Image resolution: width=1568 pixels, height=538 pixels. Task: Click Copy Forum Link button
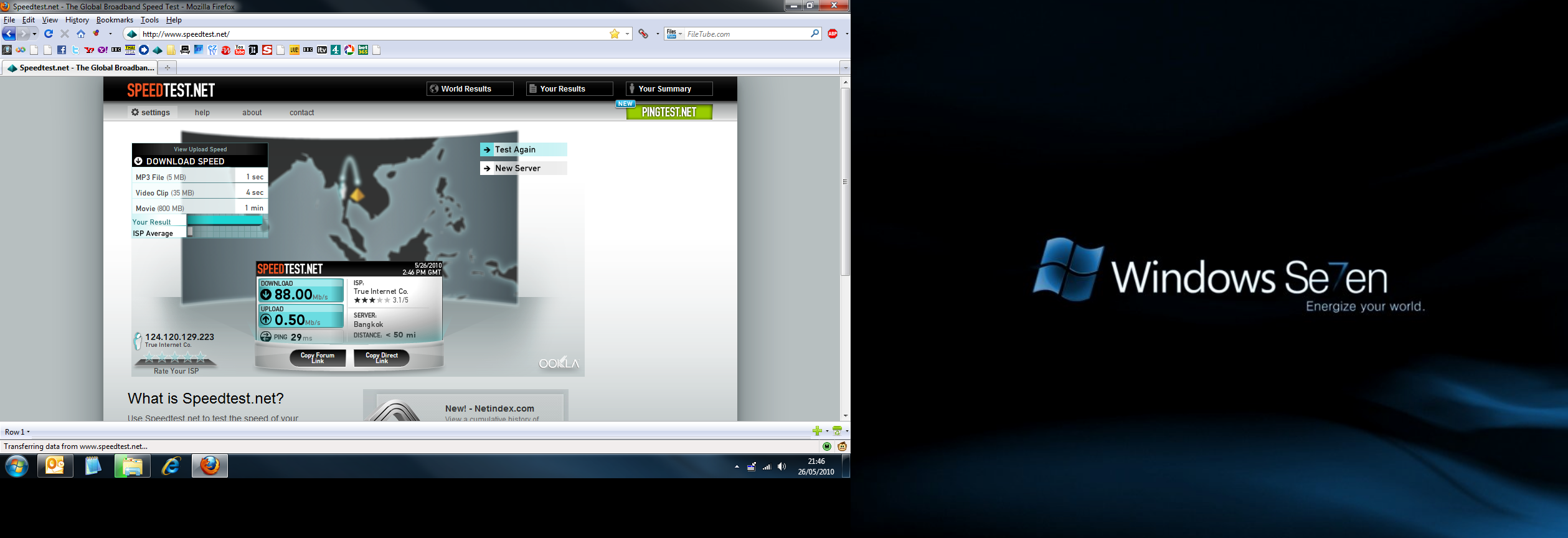click(x=318, y=358)
